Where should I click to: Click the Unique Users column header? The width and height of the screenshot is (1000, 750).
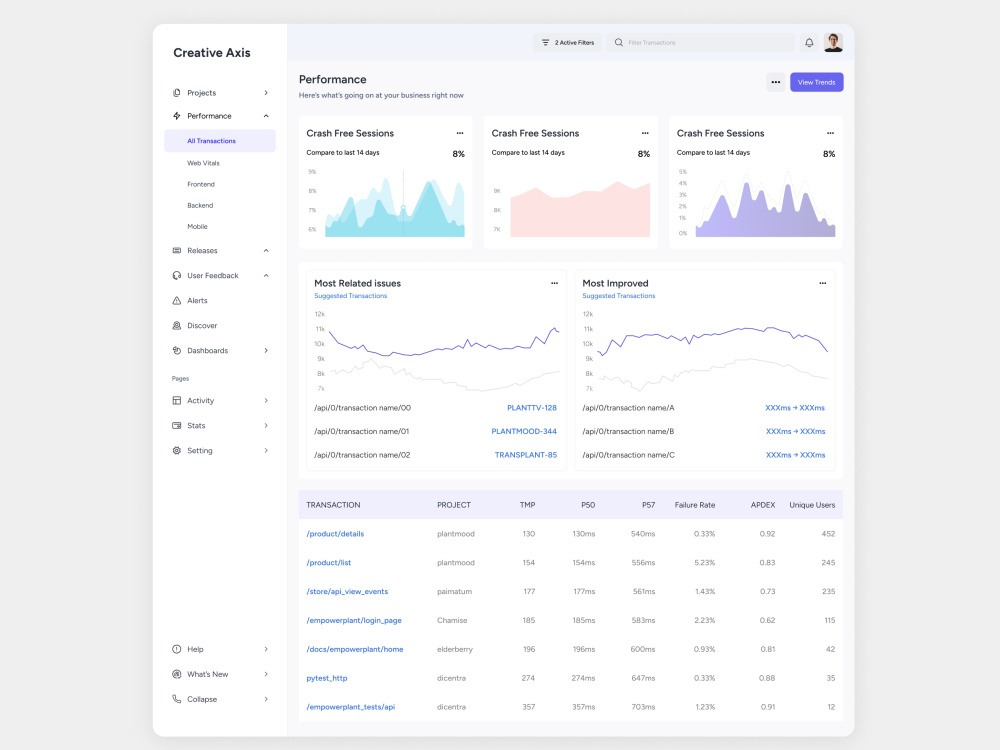click(812, 505)
